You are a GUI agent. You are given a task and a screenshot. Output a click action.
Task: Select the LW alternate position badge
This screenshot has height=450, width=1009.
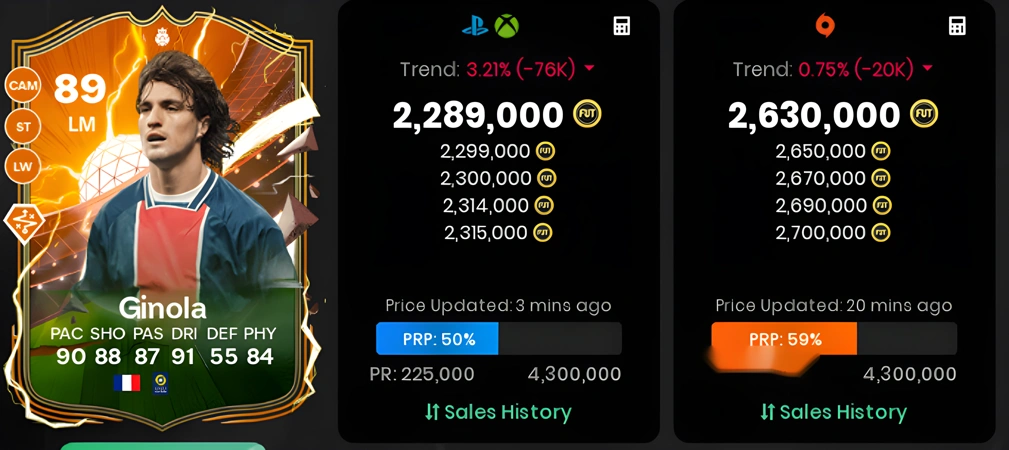(x=23, y=168)
